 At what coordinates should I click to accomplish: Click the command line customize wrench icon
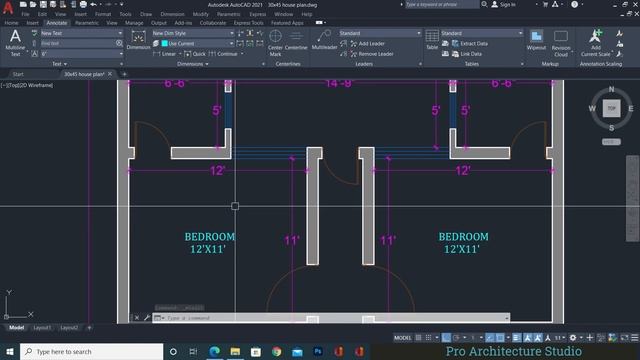[147, 318]
